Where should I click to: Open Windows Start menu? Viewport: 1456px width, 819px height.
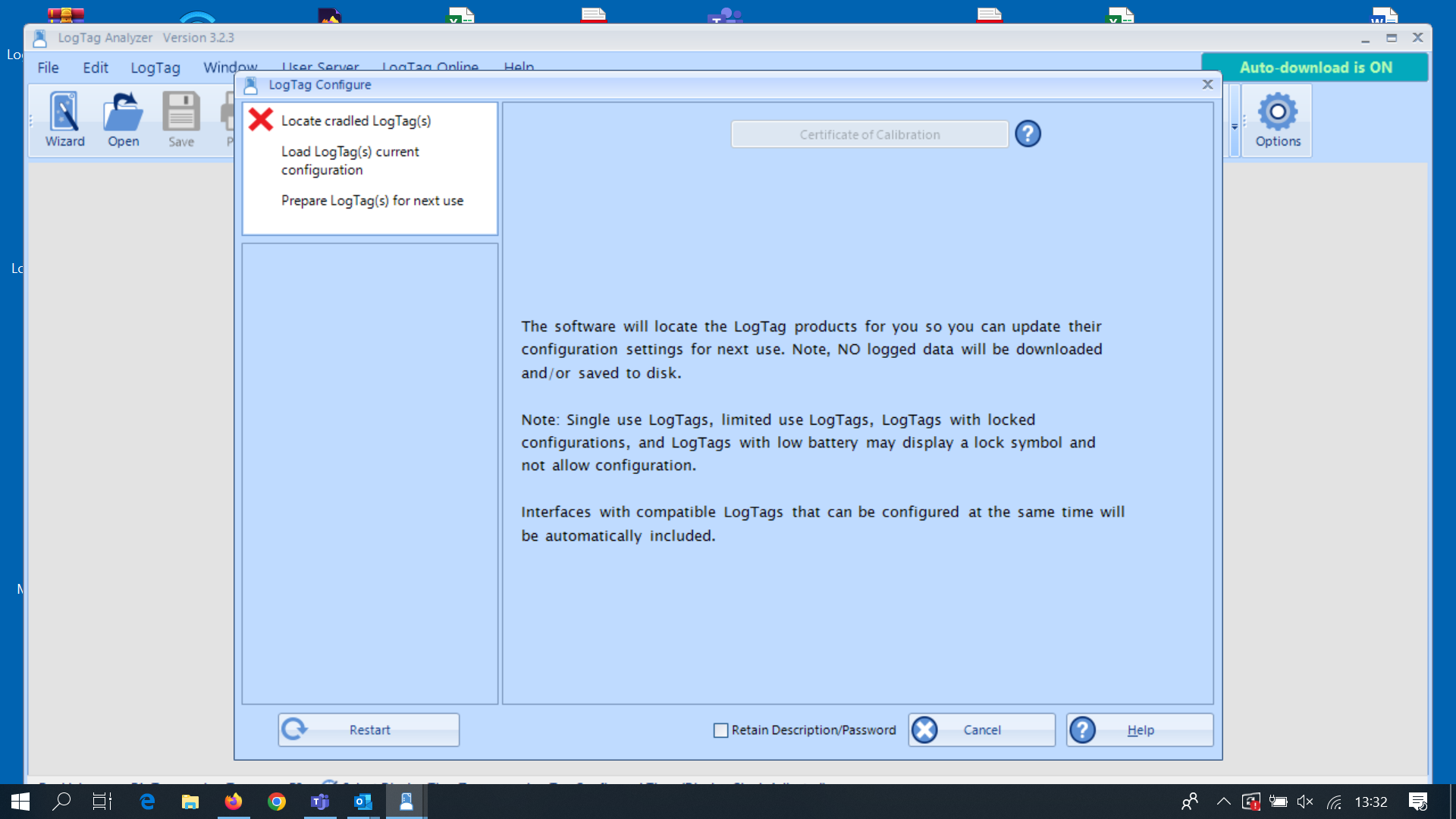20,802
